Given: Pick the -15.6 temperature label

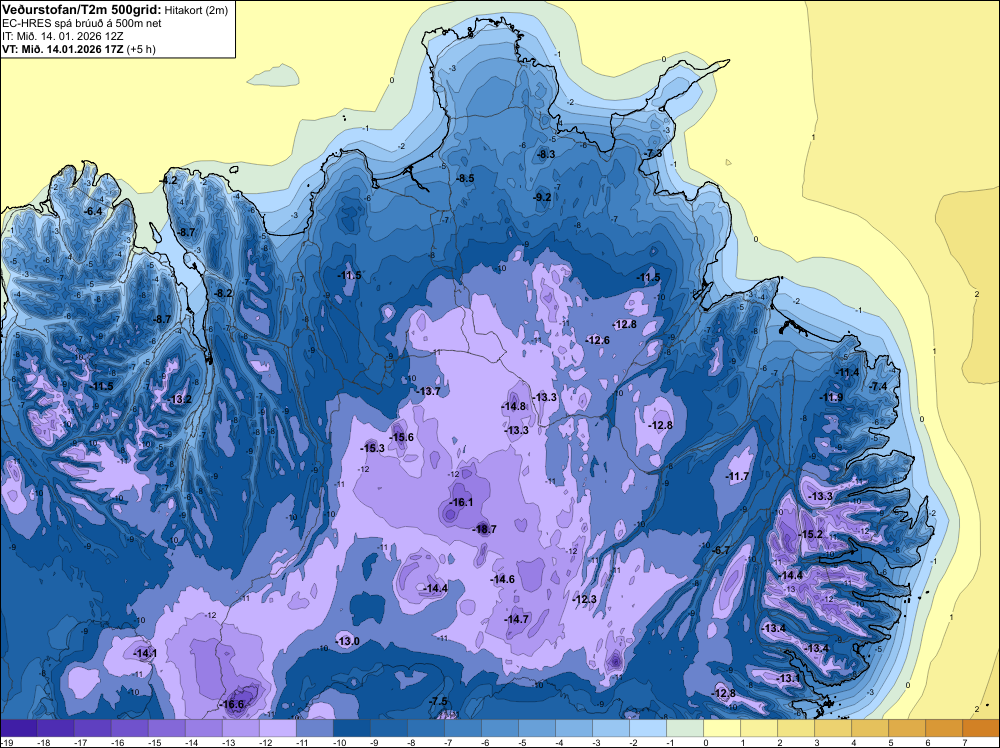Looking at the screenshot, I should [402, 437].
